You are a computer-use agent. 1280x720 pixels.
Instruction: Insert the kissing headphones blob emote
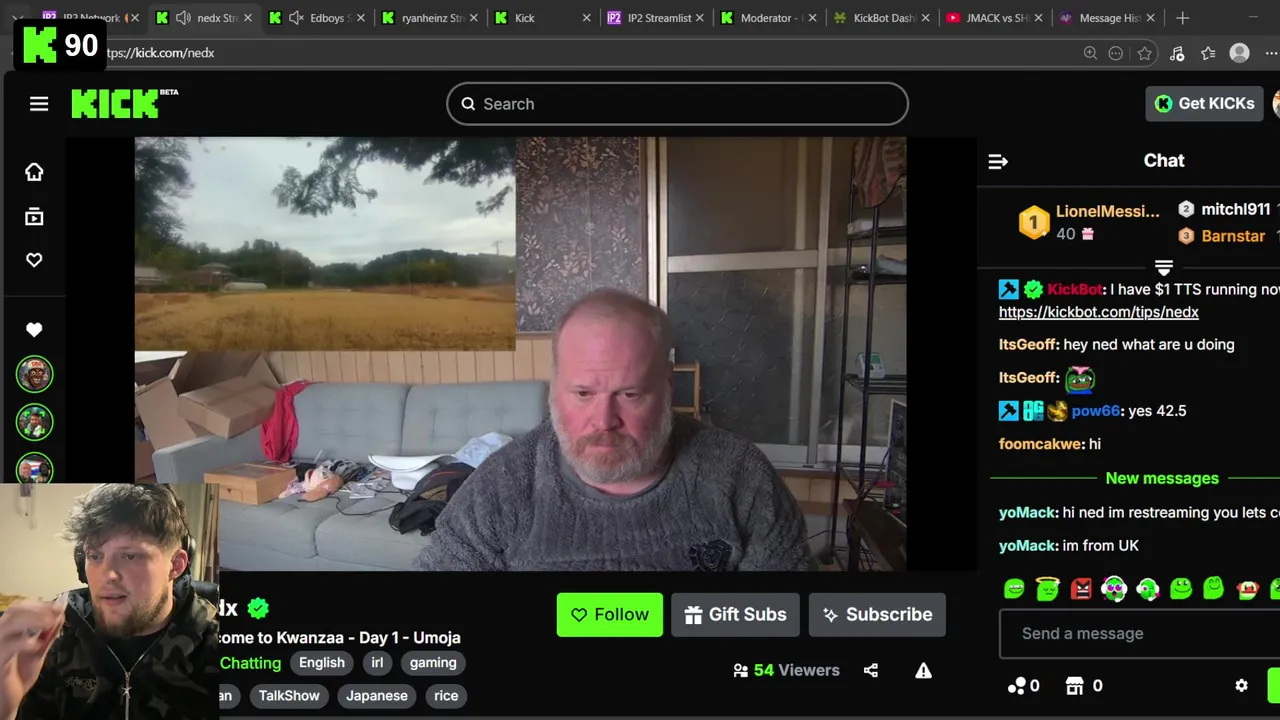[x=1147, y=589]
